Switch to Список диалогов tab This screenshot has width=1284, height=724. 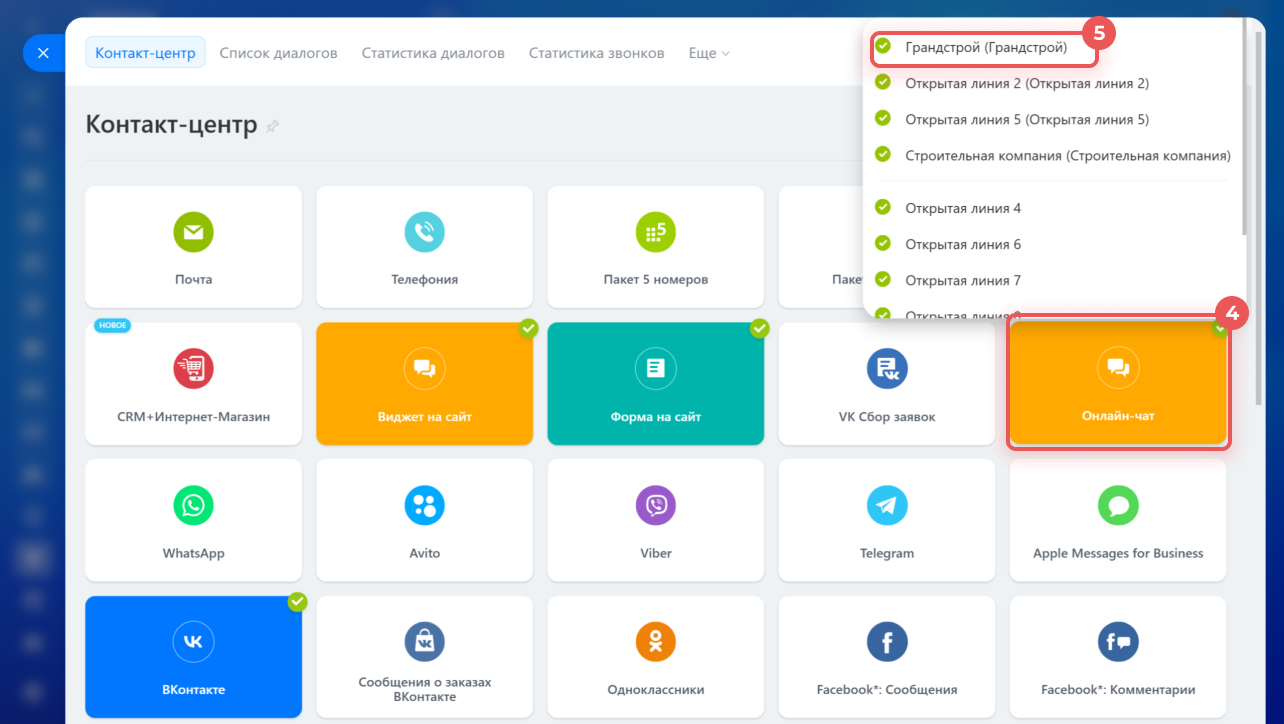[x=278, y=53]
